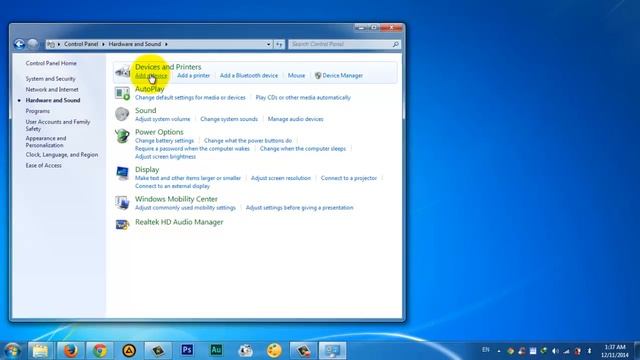The image size is (640, 360).
Task: Expand the Hardware and Sound breadcrumb arrow
Action: [167, 44]
